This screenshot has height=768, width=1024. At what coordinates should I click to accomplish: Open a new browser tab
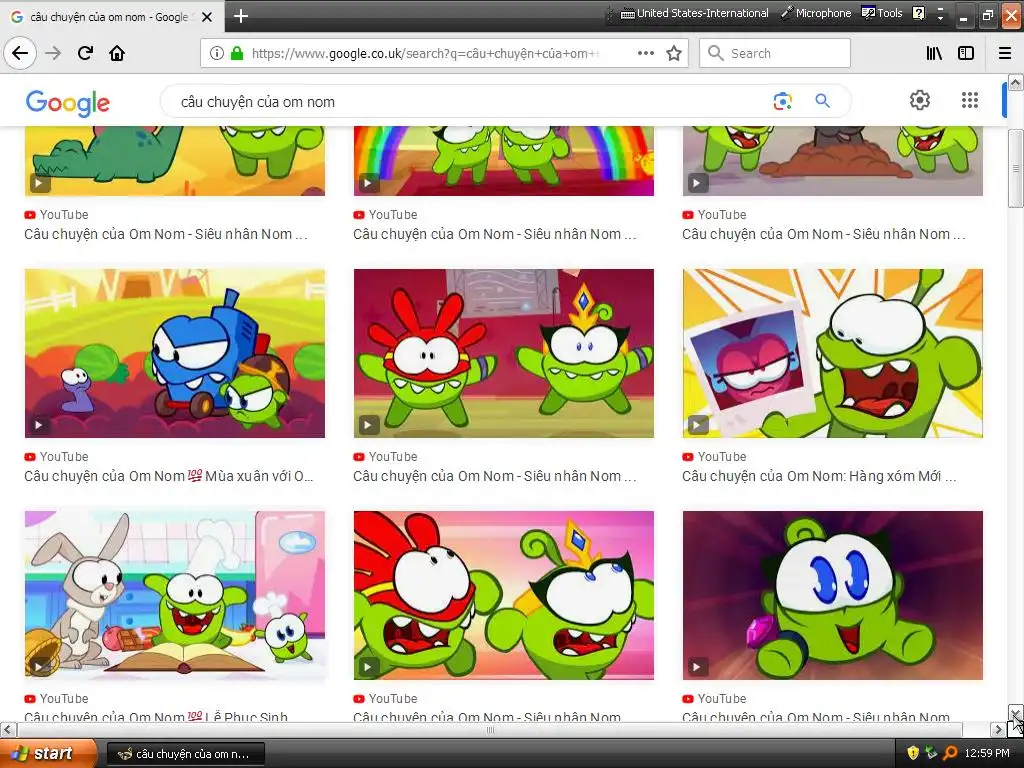coord(240,16)
